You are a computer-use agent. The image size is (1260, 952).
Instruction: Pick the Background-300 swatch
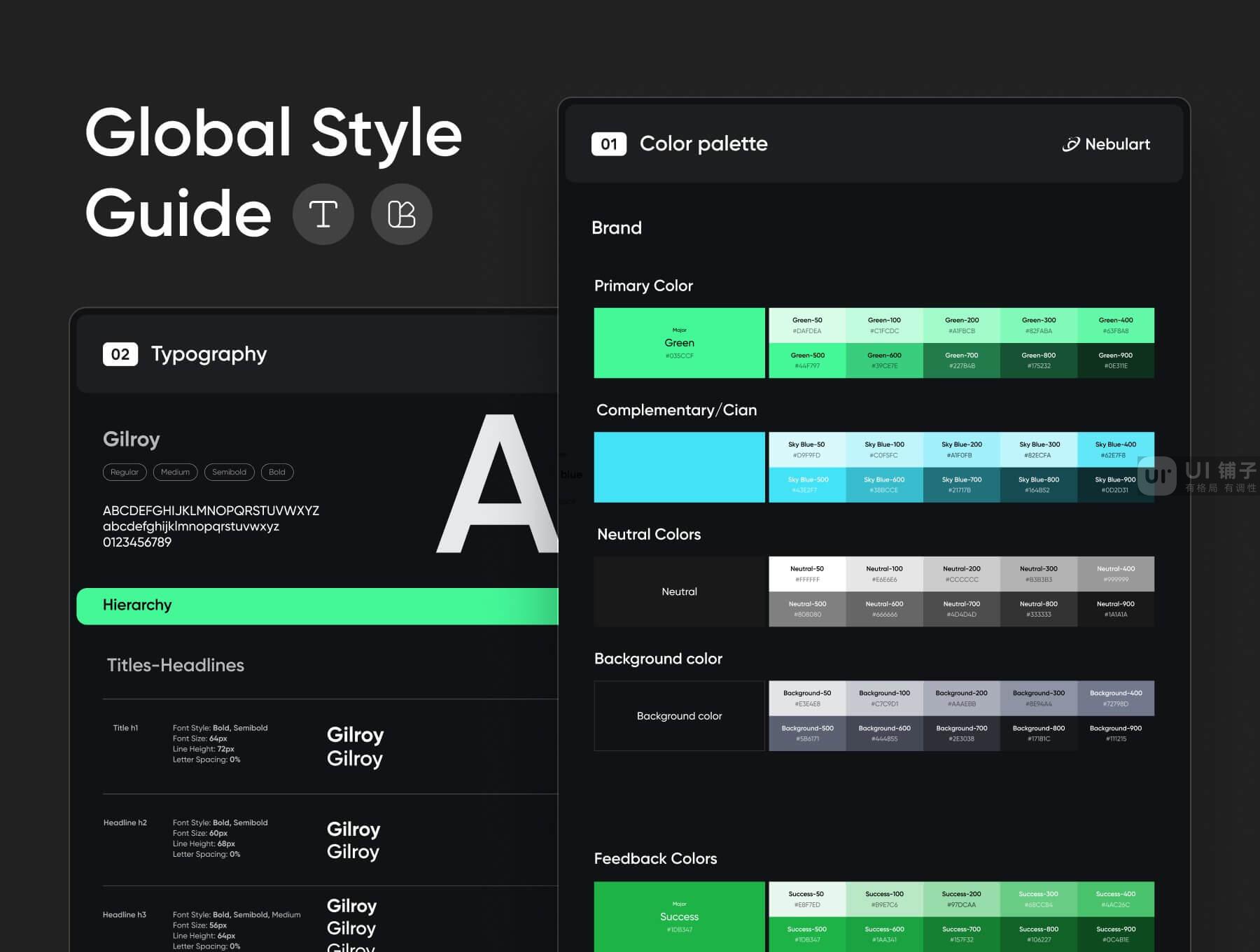1039,699
